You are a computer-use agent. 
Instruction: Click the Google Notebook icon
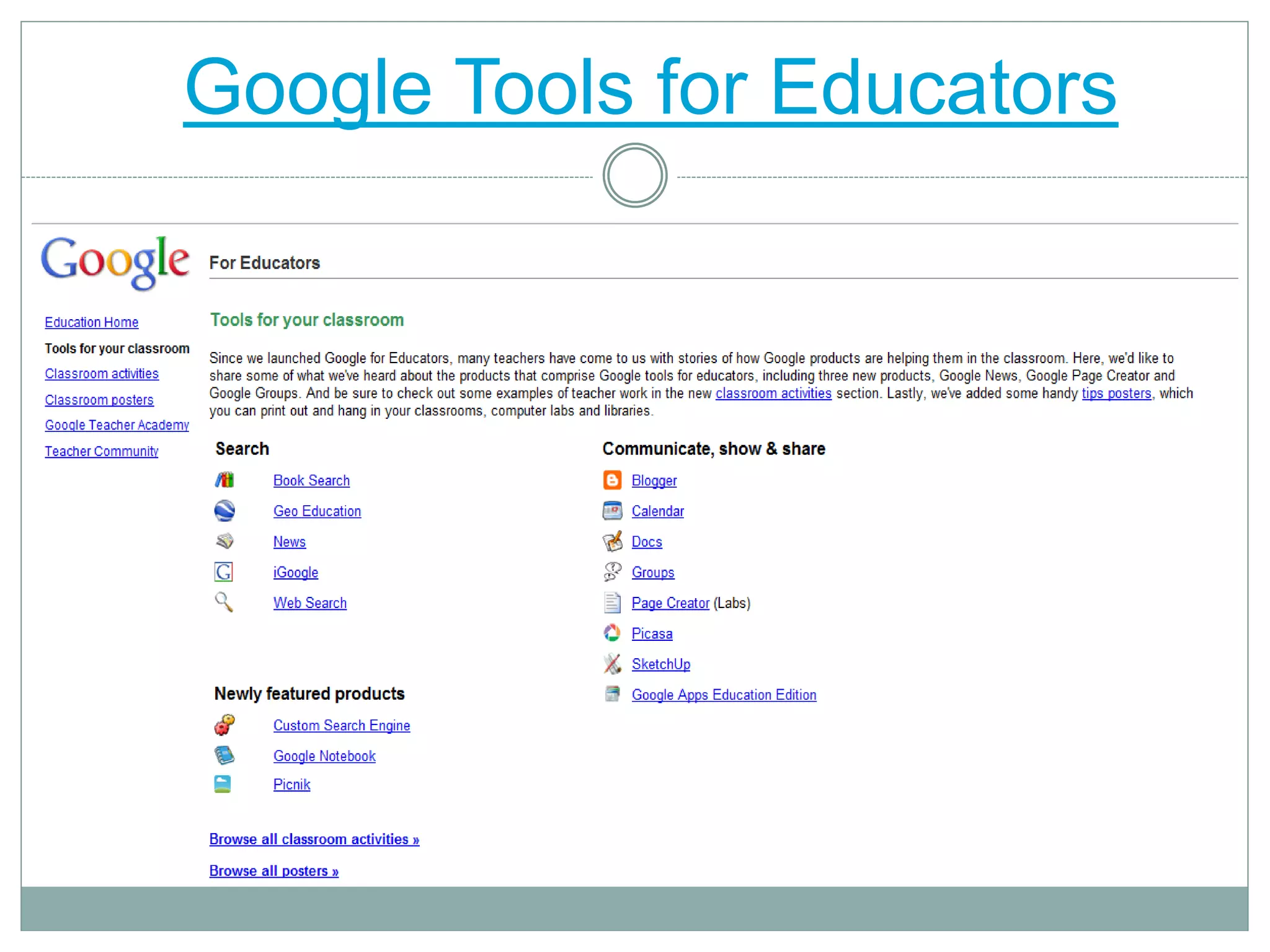224,755
